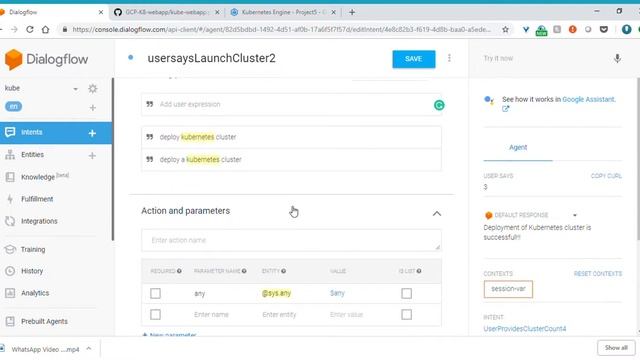The width and height of the screenshot is (640, 360).
Task: Click the Enter value field
Action: (x=347, y=315)
